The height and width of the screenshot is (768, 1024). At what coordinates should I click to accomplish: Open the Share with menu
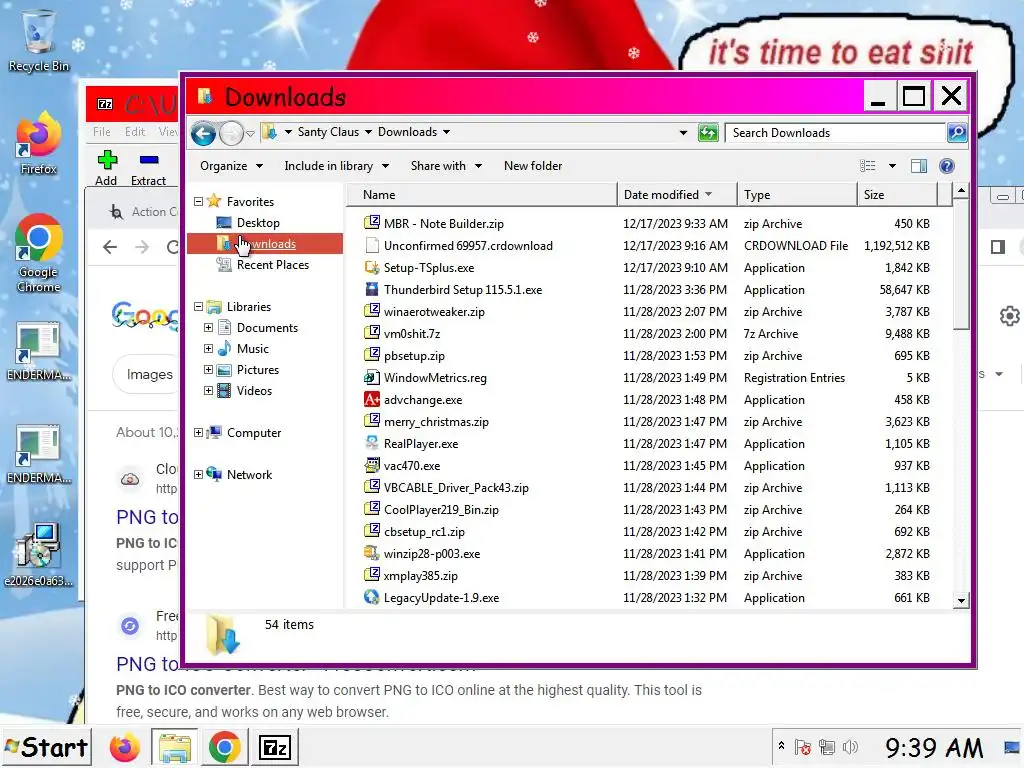click(446, 166)
